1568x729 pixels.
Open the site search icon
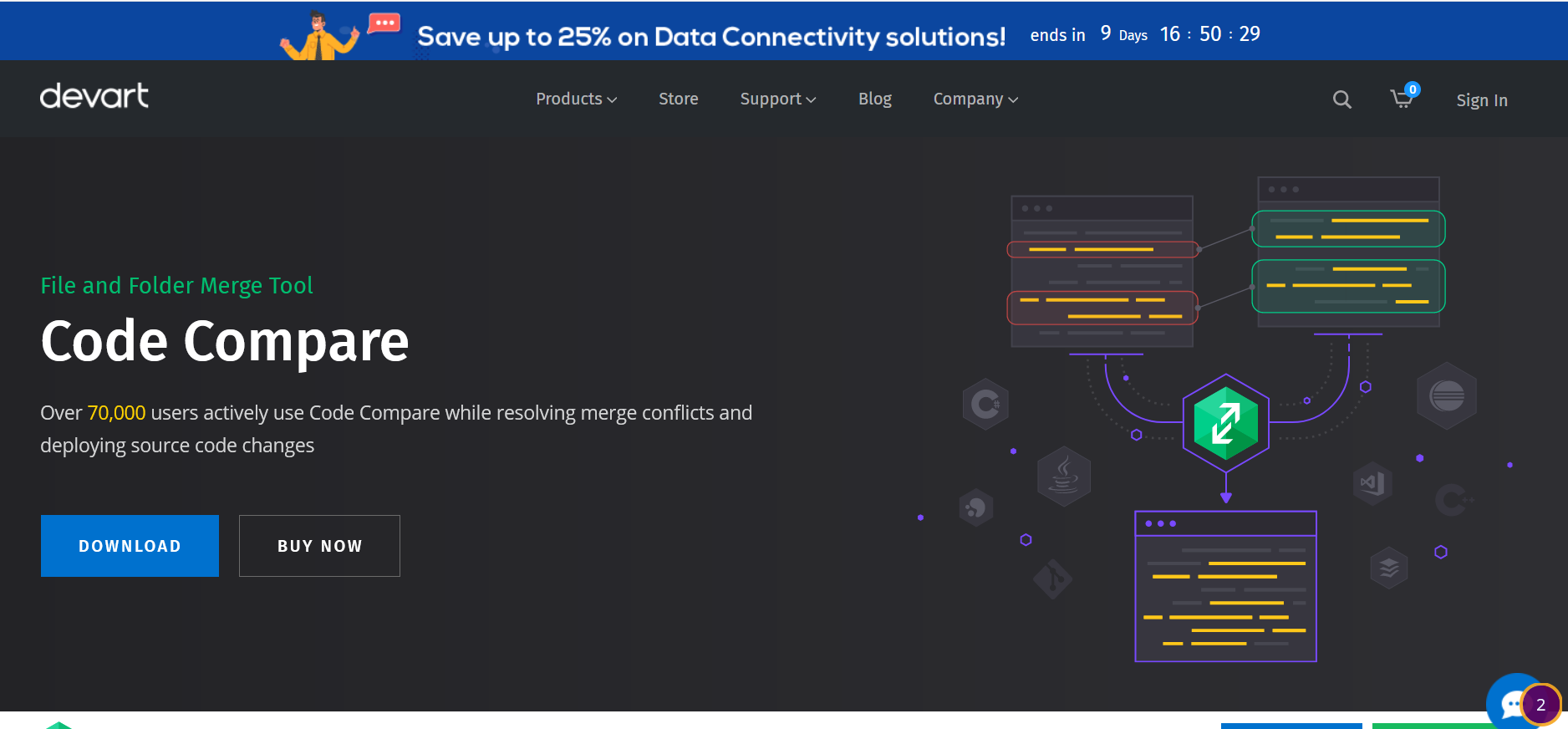[x=1341, y=99]
